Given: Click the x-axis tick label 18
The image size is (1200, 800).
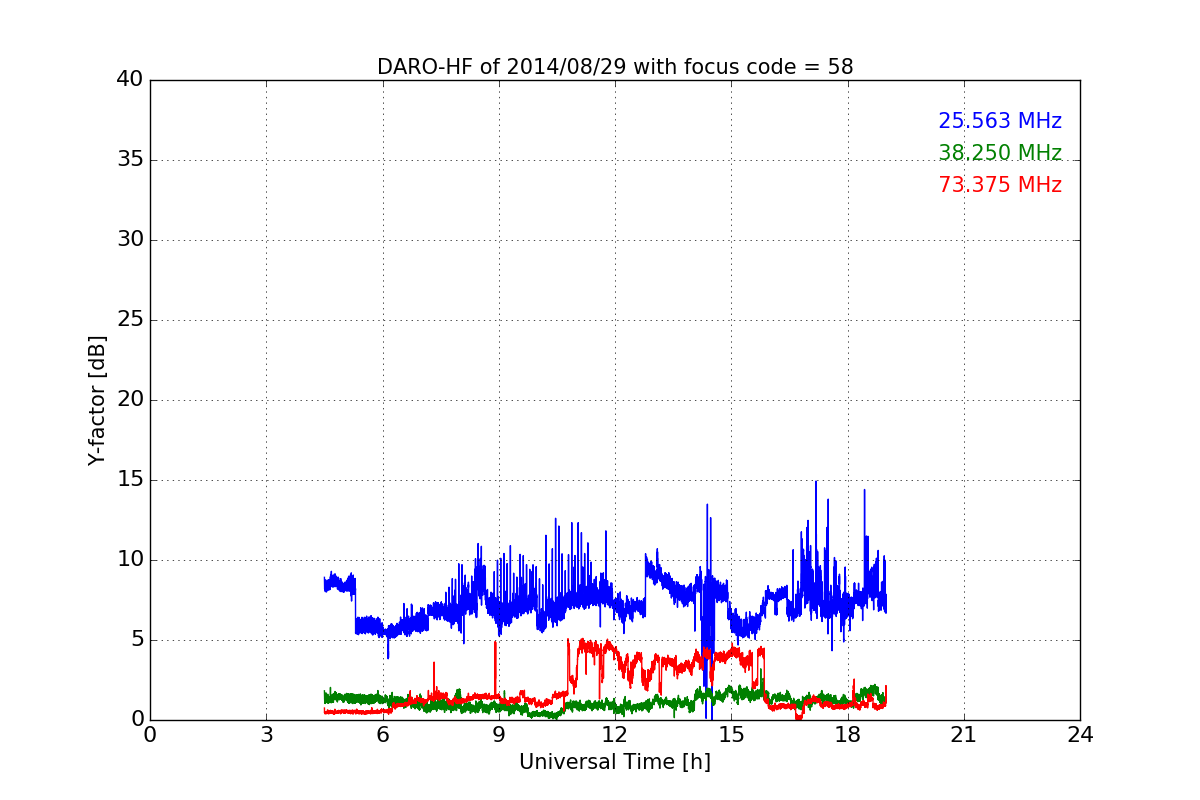Looking at the screenshot, I should (x=848, y=735).
